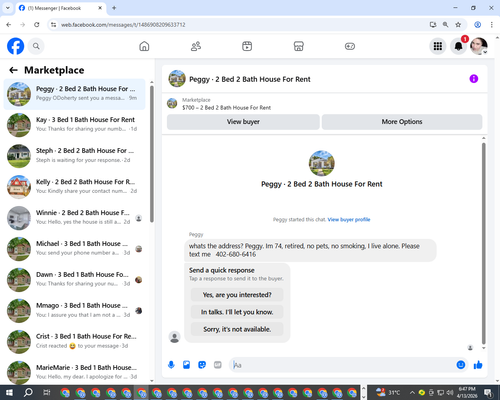Choose a GIF icon
Viewport: 500px width, 400px height.
[218, 365]
